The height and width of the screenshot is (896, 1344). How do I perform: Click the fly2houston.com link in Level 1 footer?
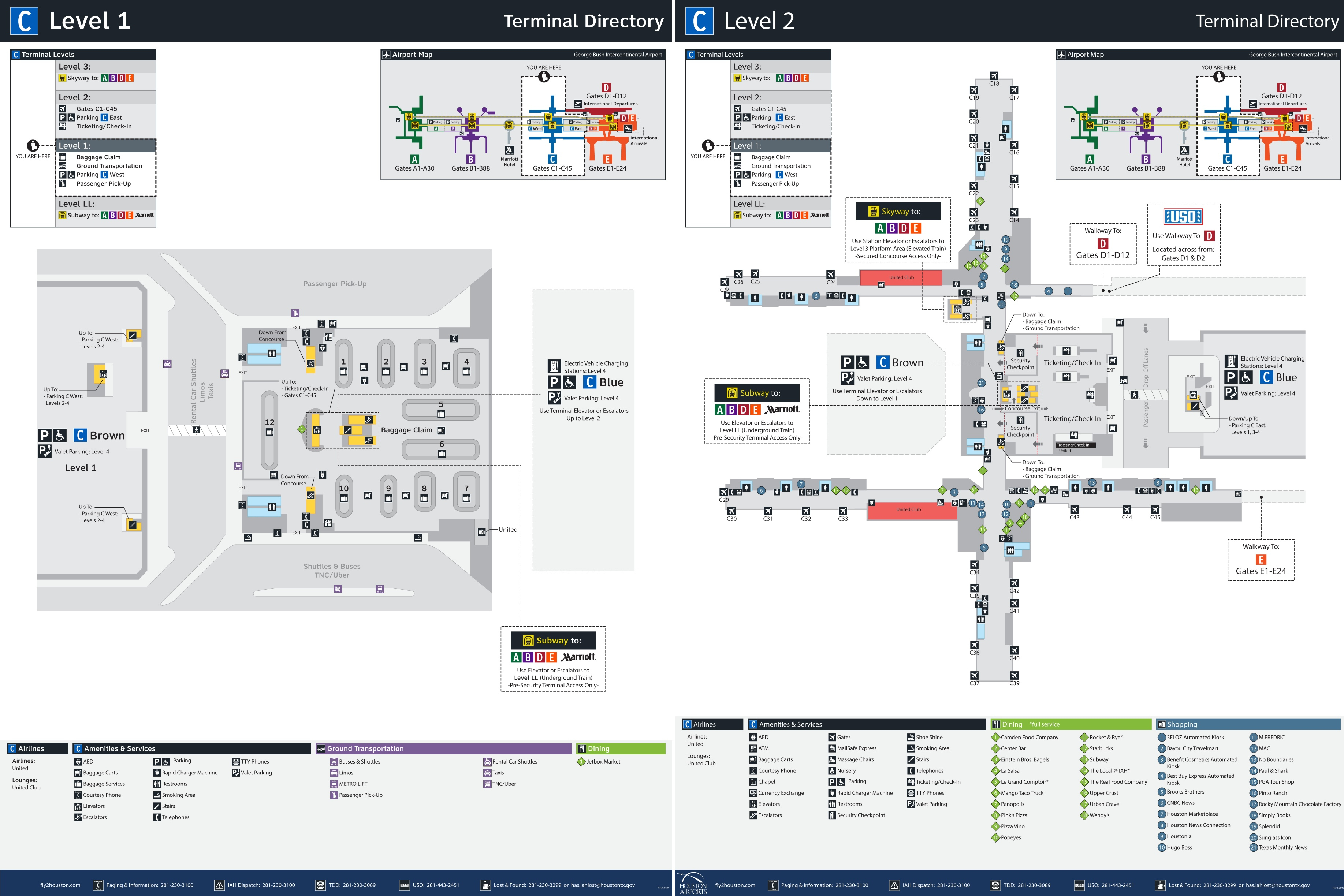(60, 885)
